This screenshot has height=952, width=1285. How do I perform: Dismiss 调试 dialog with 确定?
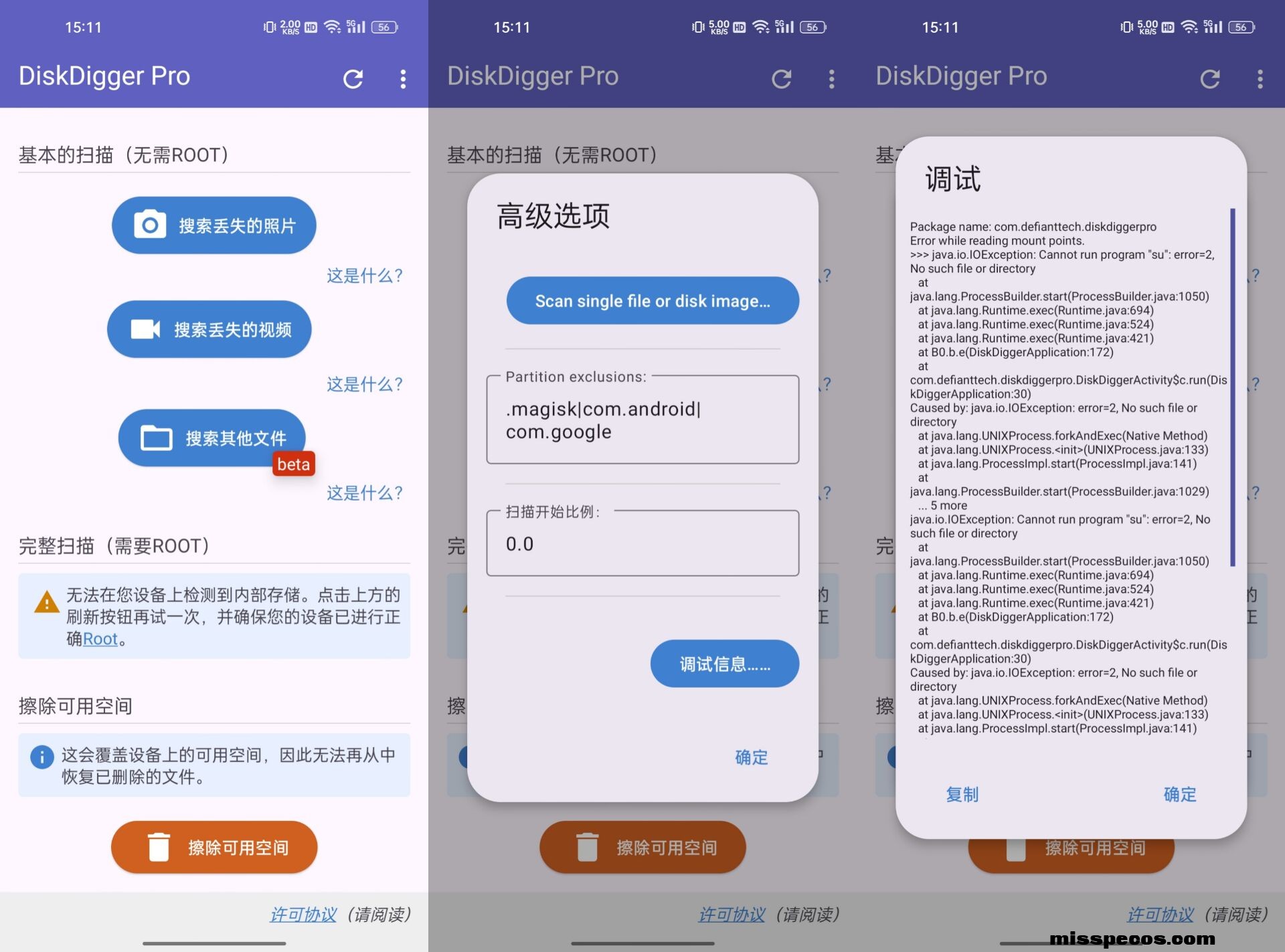tap(1180, 794)
